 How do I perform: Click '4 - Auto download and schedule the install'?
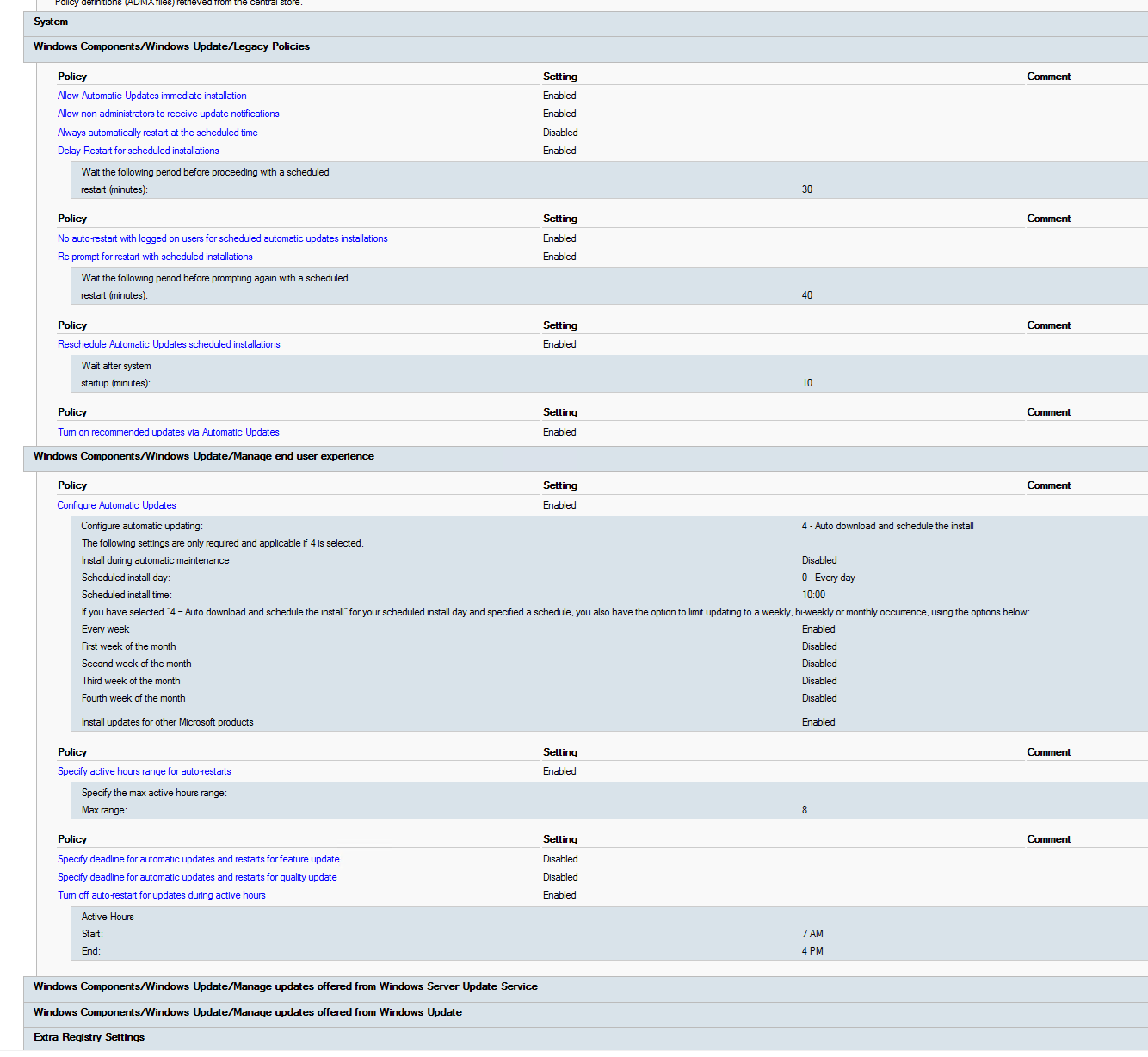888,526
